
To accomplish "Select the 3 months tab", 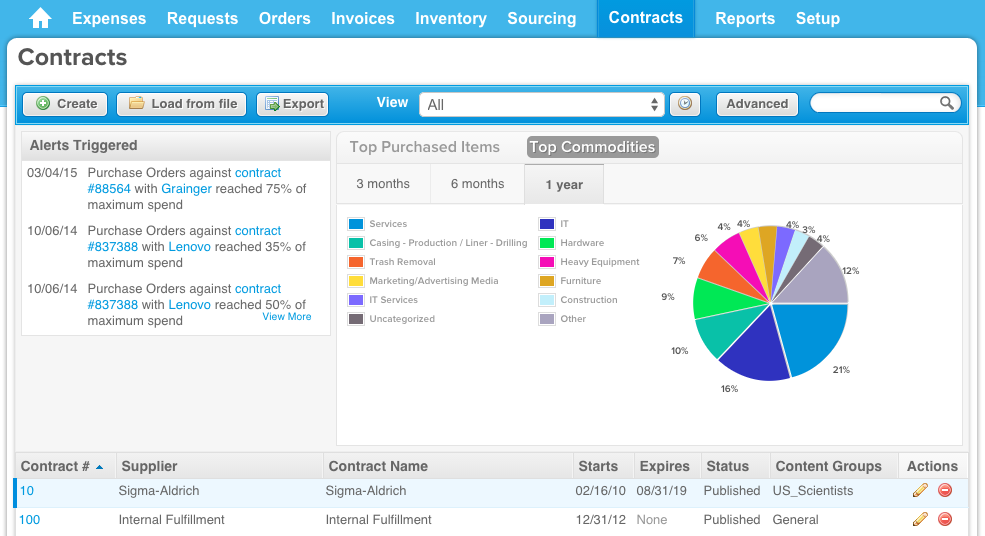I will click(383, 184).
